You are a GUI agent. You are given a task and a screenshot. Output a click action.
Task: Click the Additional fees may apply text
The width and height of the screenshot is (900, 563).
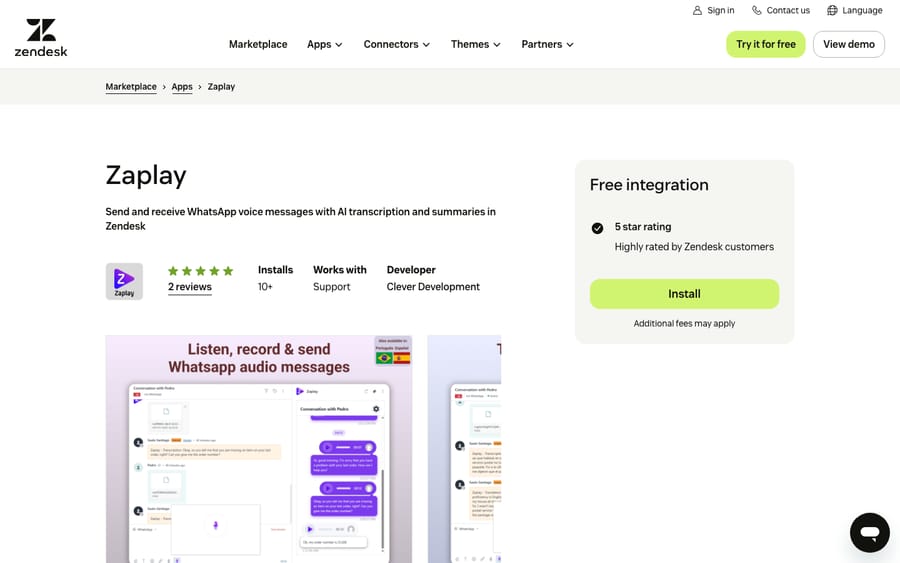[684, 324]
